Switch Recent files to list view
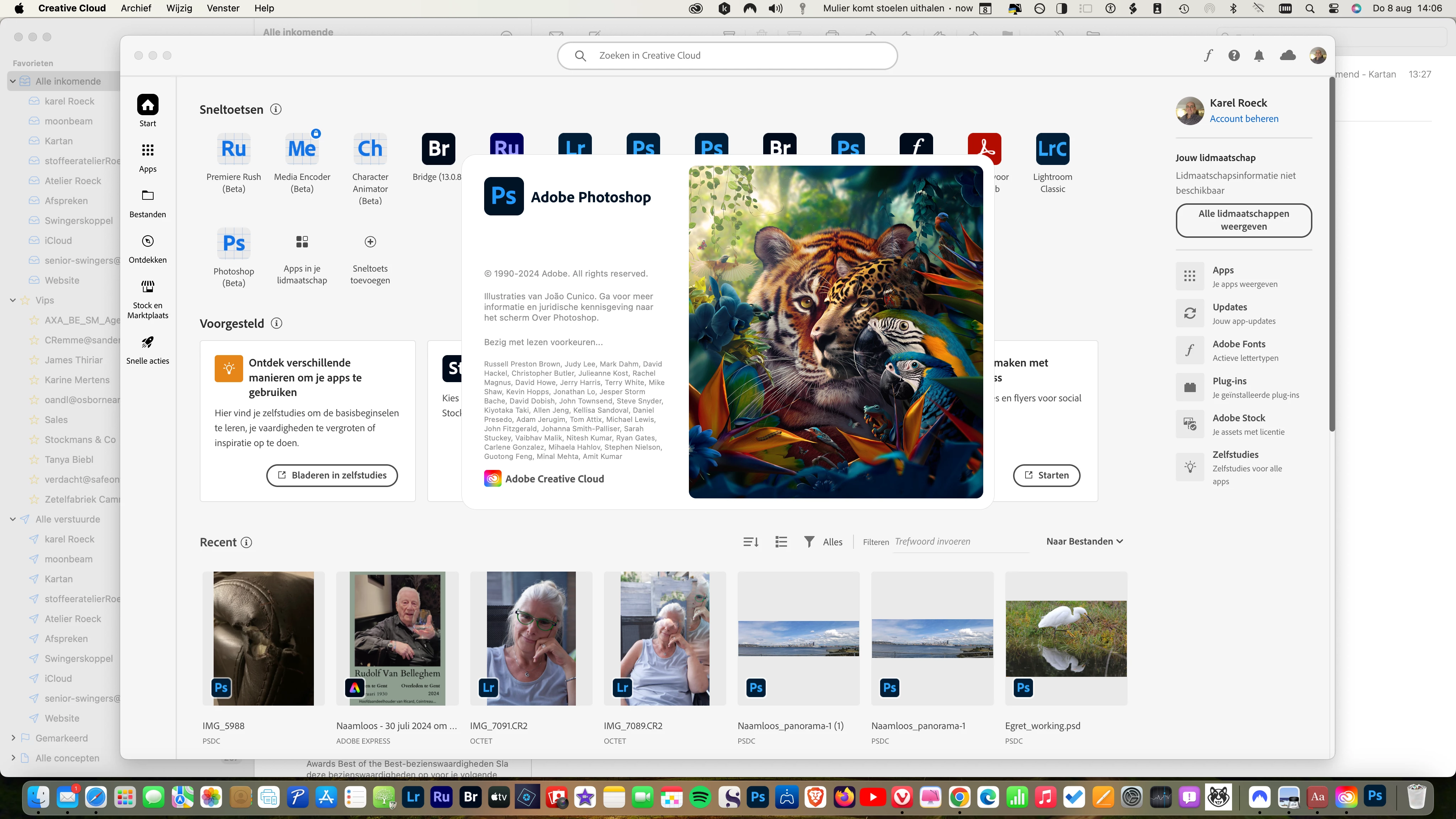1456x819 pixels. (x=781, y=542)
